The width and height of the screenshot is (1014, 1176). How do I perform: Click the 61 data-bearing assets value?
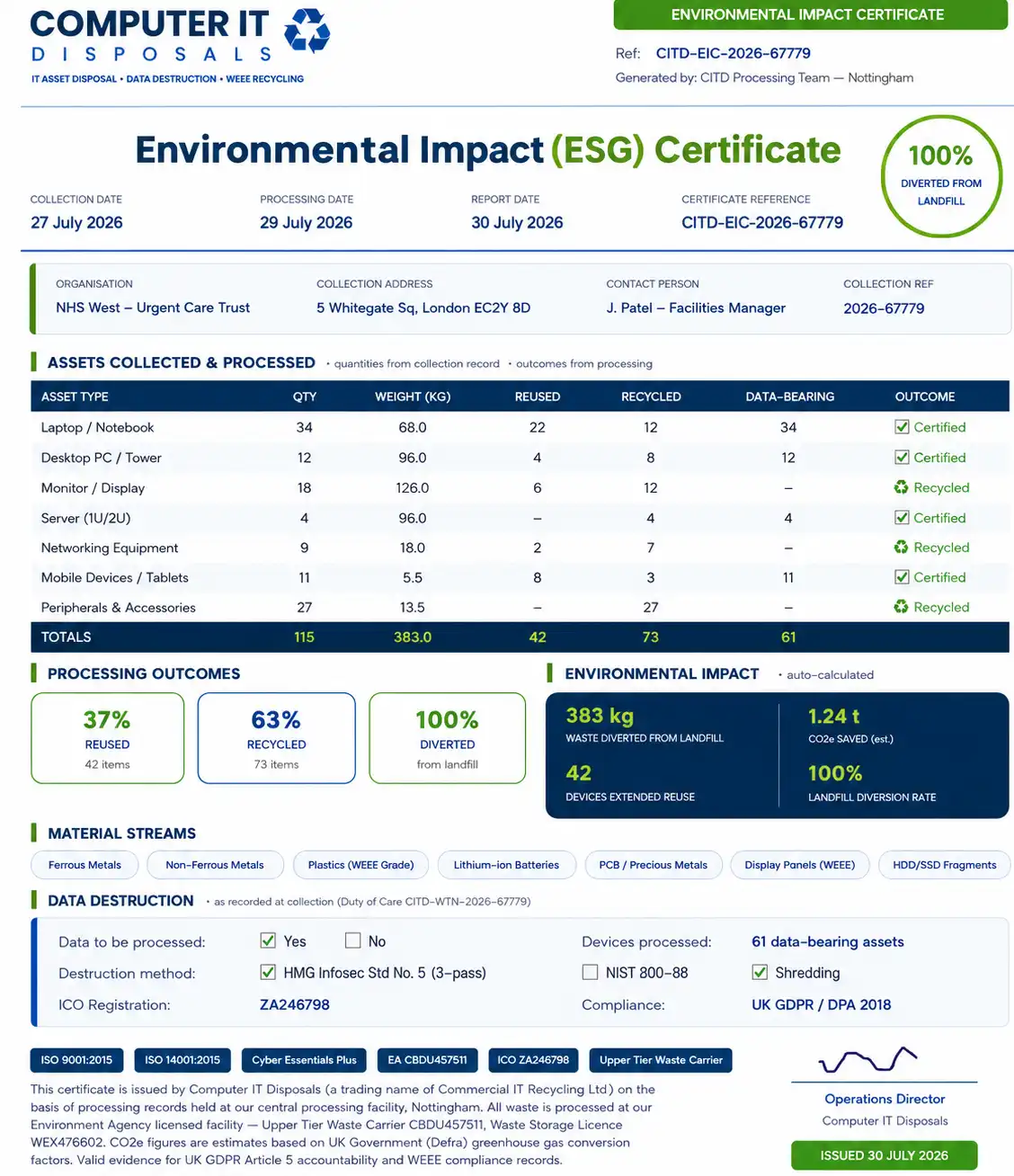[x=828, y=941]
